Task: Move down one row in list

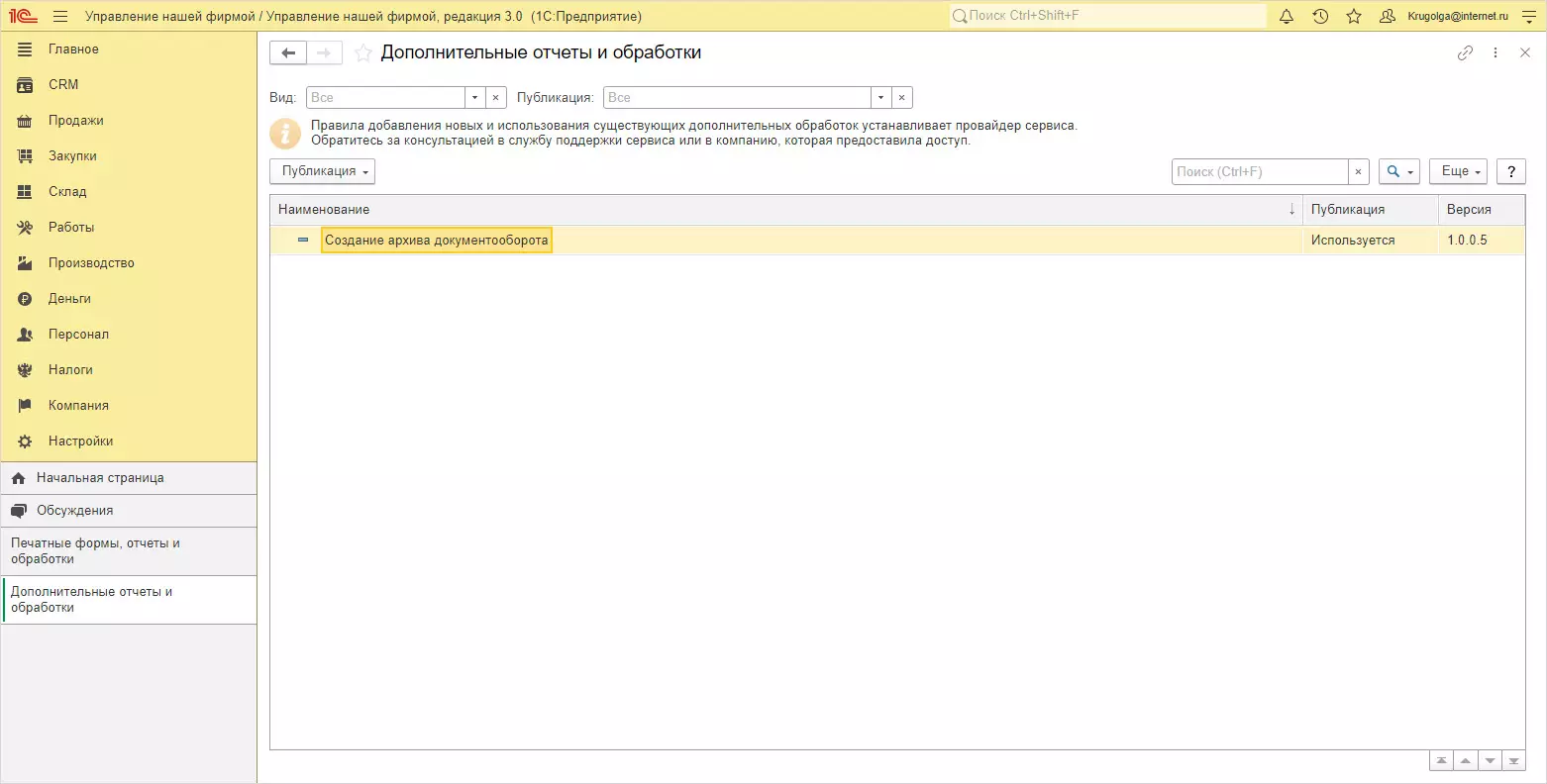Action: [1490, 760]
